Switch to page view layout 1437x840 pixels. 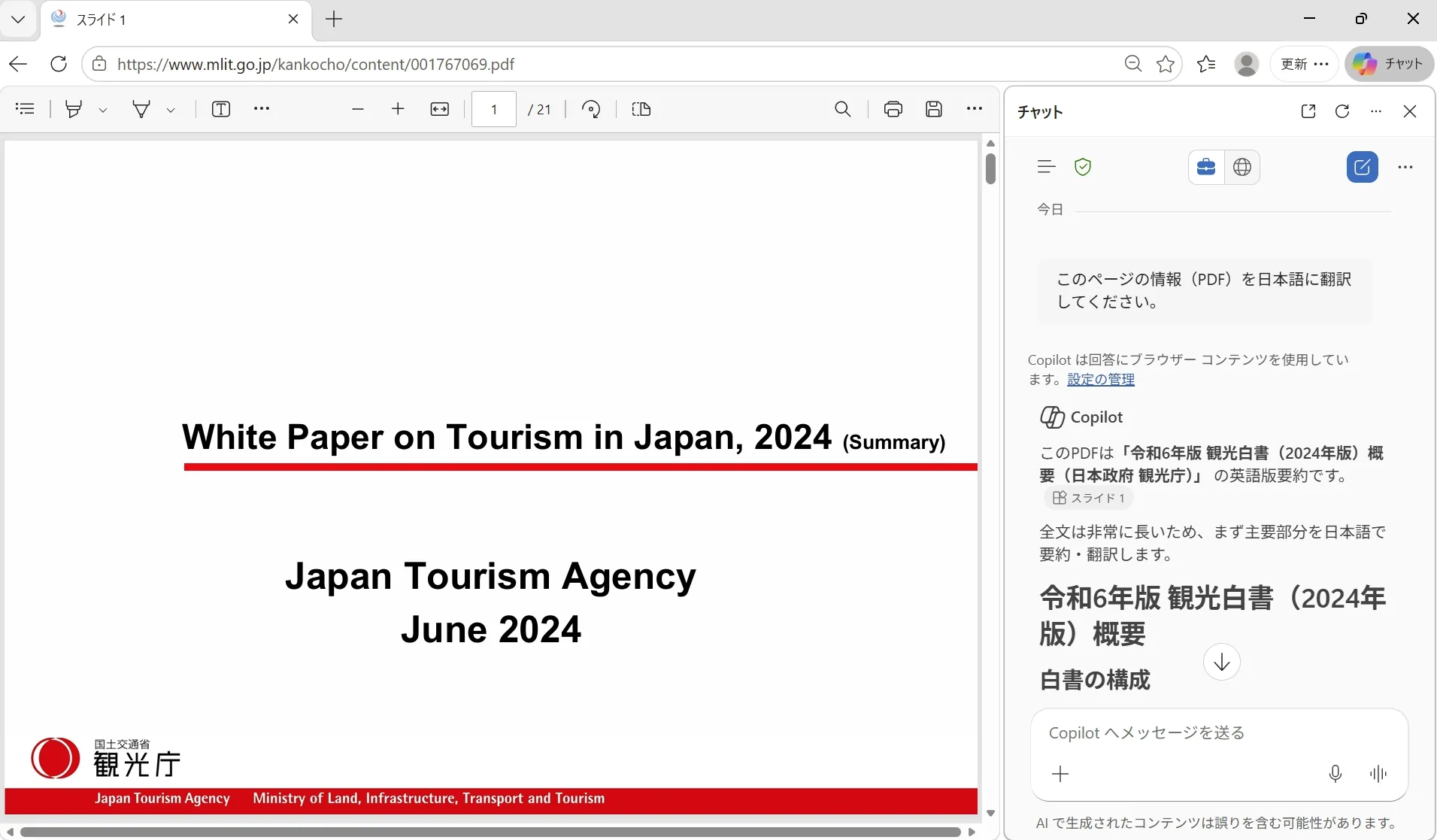click(641, 109)
